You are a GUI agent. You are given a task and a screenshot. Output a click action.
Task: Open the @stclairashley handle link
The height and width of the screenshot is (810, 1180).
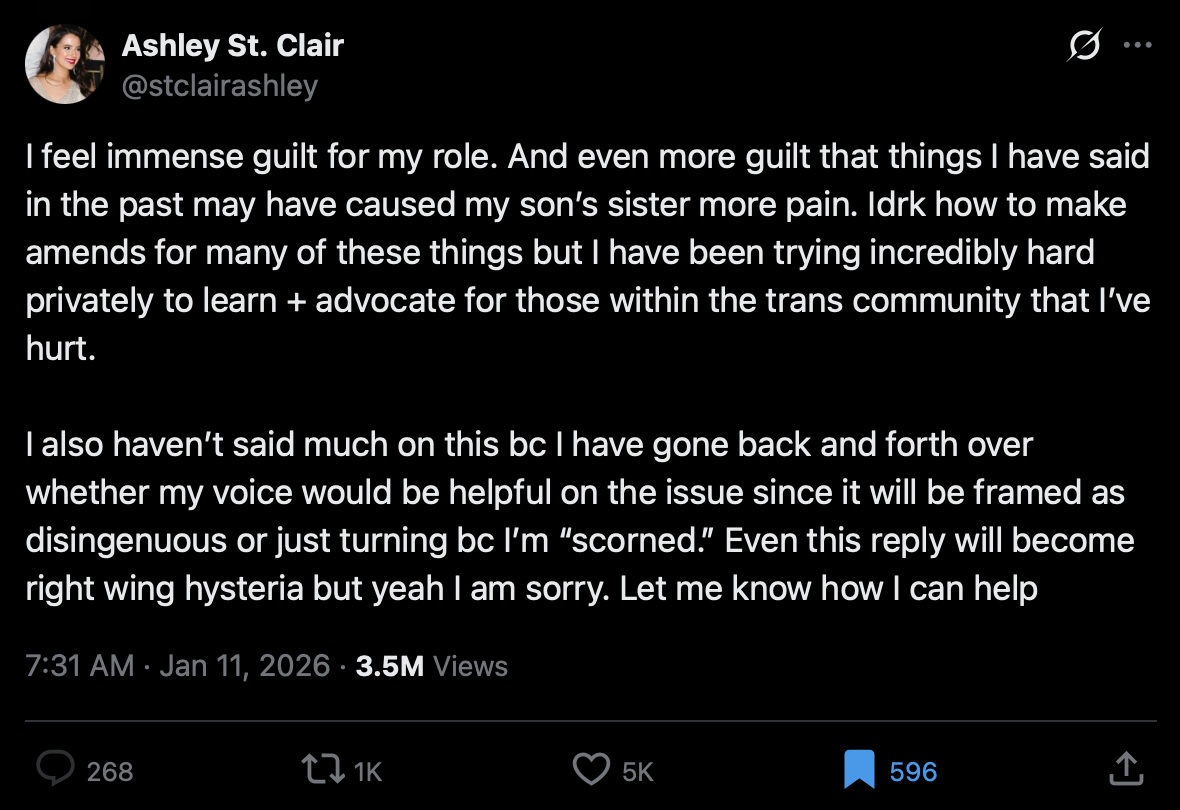click(219, 86)
